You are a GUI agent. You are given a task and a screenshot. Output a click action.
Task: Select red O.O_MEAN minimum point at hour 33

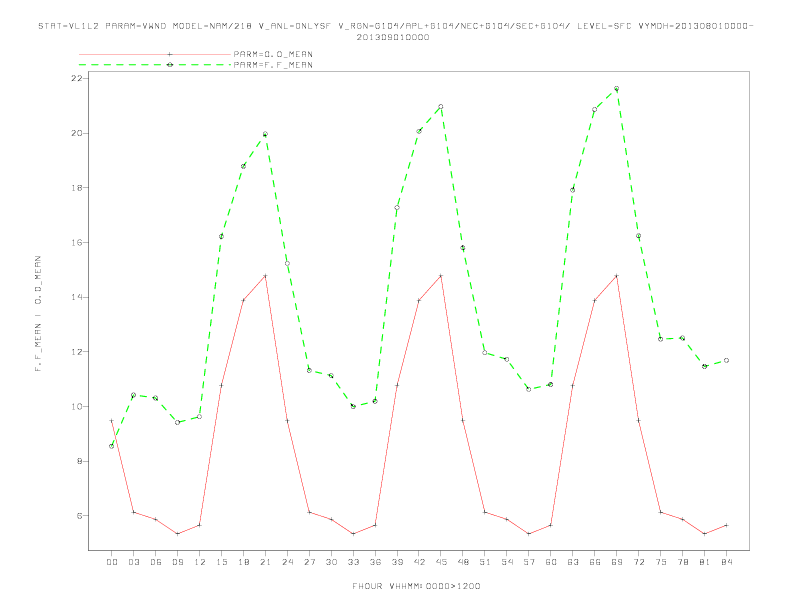click(353, 534)
